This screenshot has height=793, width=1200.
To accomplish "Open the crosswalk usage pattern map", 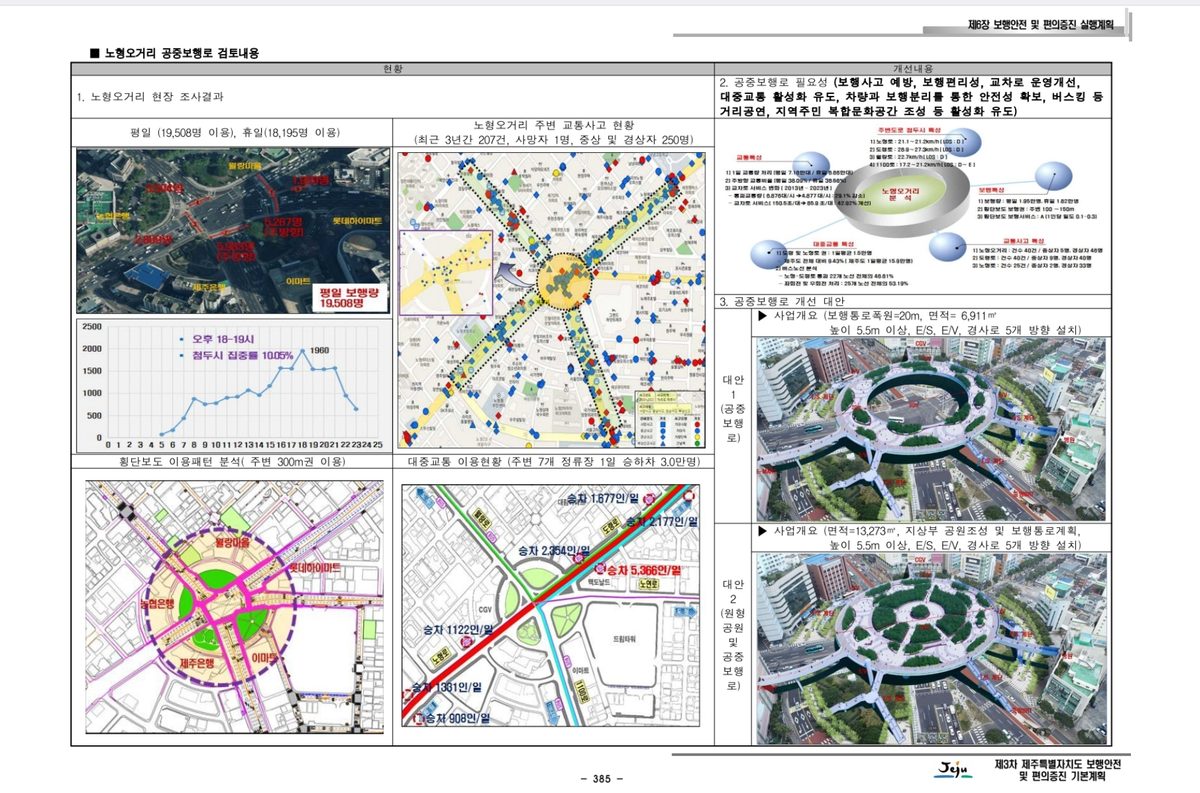I will pos(233,609).
